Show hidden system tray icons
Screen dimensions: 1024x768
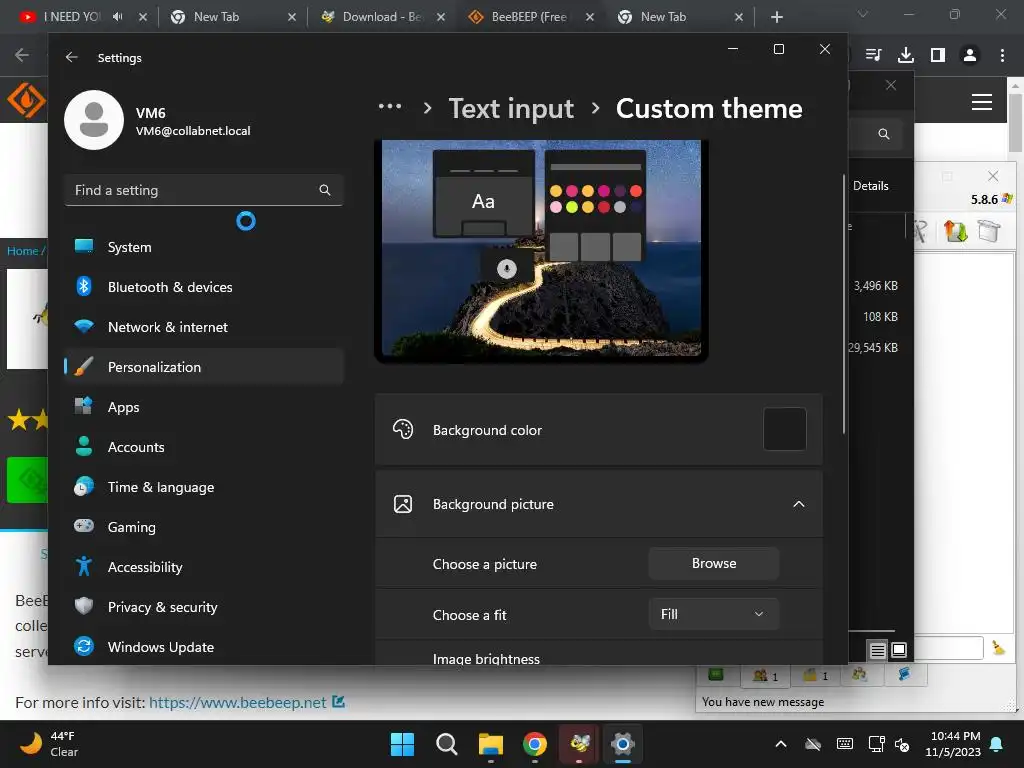click(780, 744)
